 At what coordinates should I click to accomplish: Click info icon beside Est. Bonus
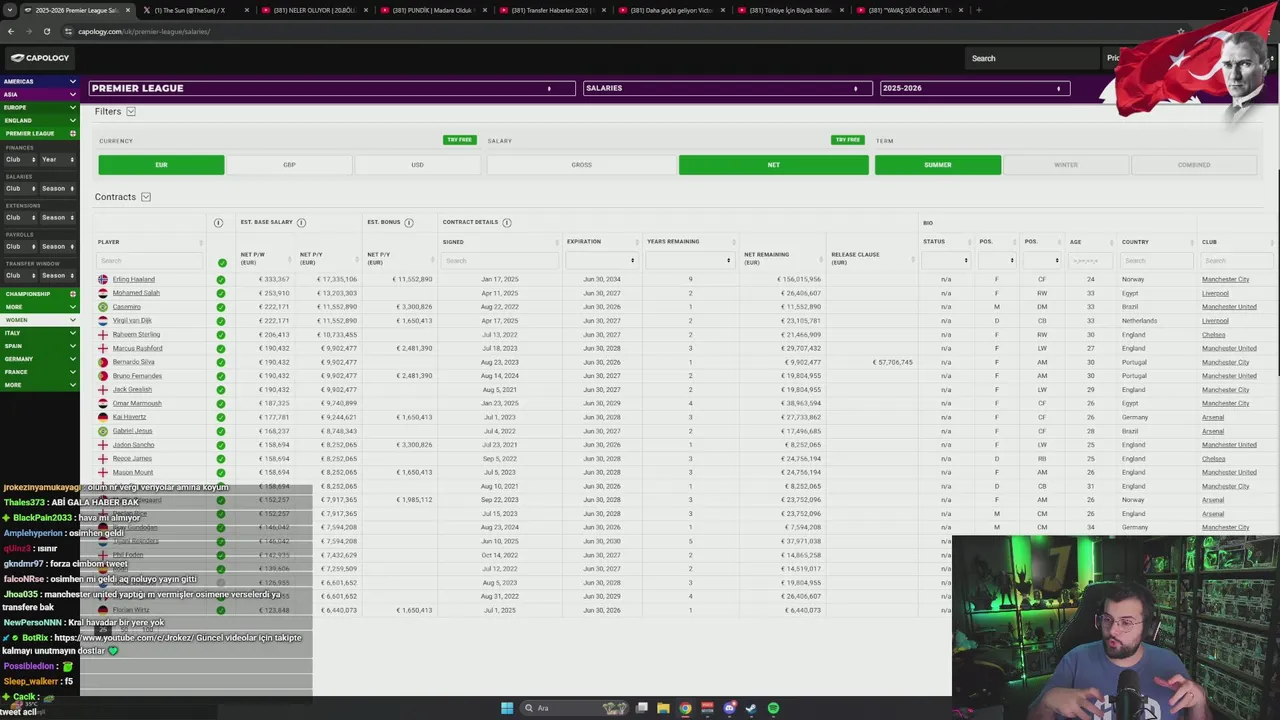click(x=411, y=222)
